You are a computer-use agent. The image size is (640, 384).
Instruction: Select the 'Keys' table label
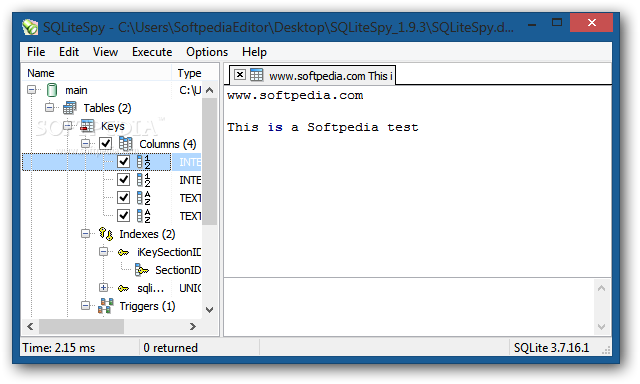113,126
